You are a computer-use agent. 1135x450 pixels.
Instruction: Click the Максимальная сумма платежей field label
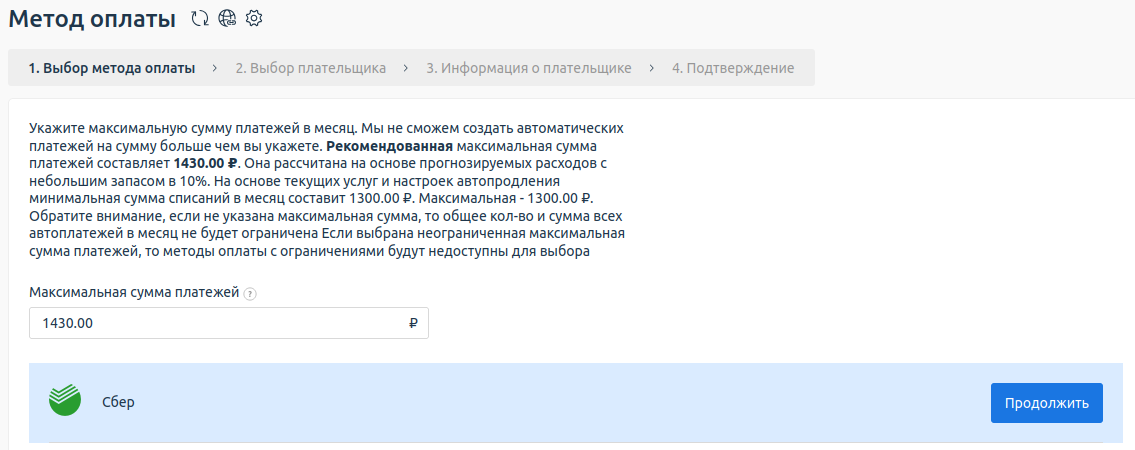pyautogui.click(x=134, y=293)
